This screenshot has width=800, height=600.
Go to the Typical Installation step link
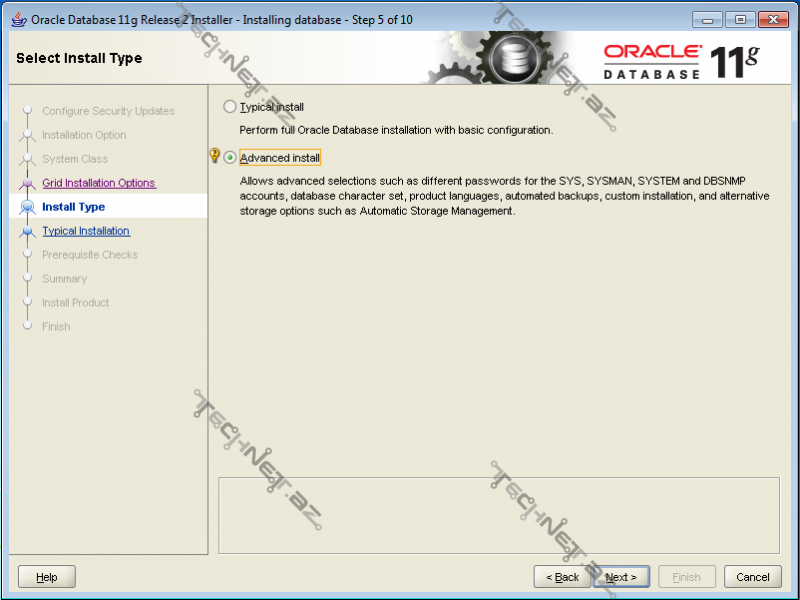click(x=86, y=231)
